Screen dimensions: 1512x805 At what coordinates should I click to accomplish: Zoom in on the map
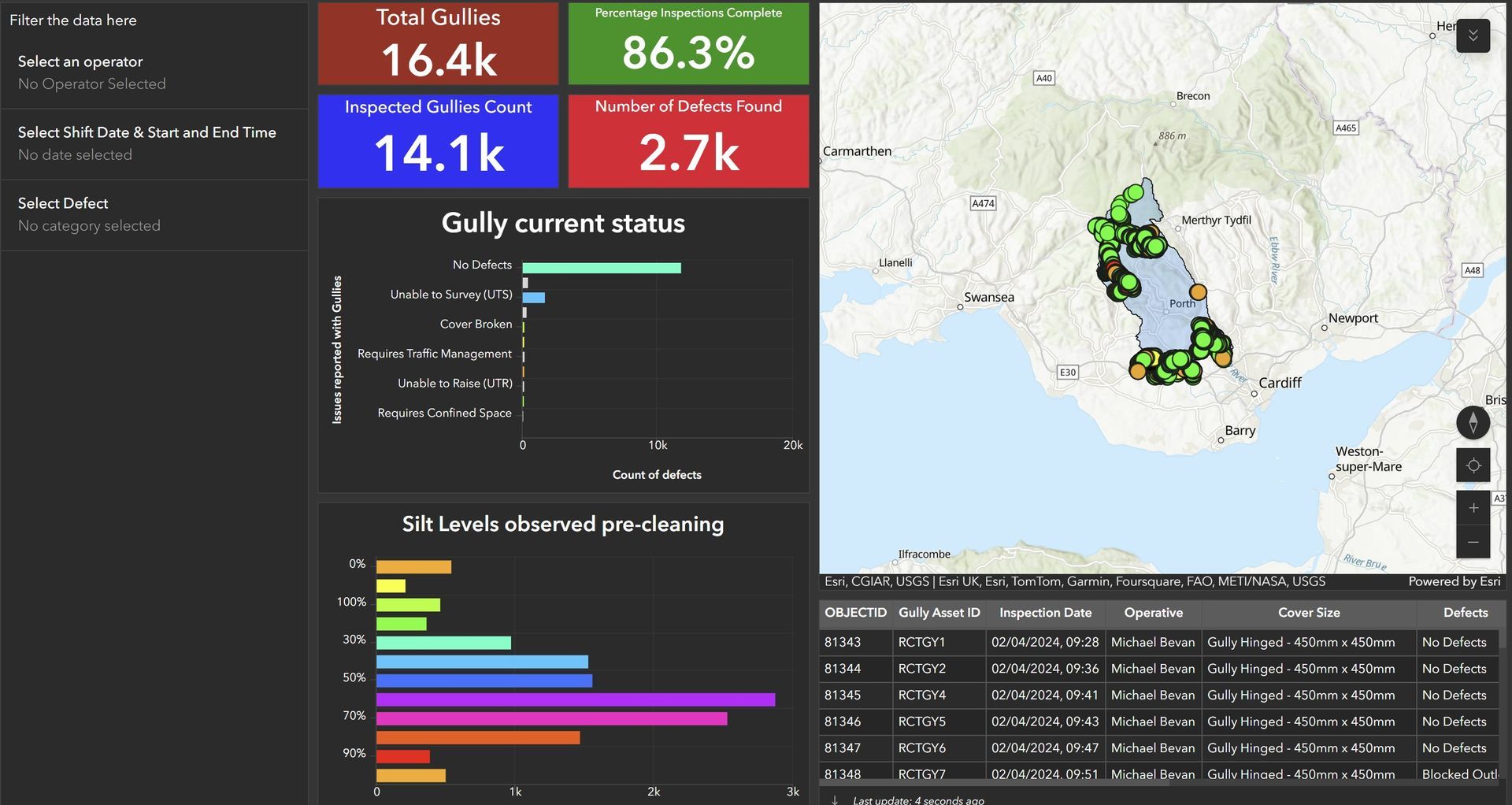(1473, 508)
